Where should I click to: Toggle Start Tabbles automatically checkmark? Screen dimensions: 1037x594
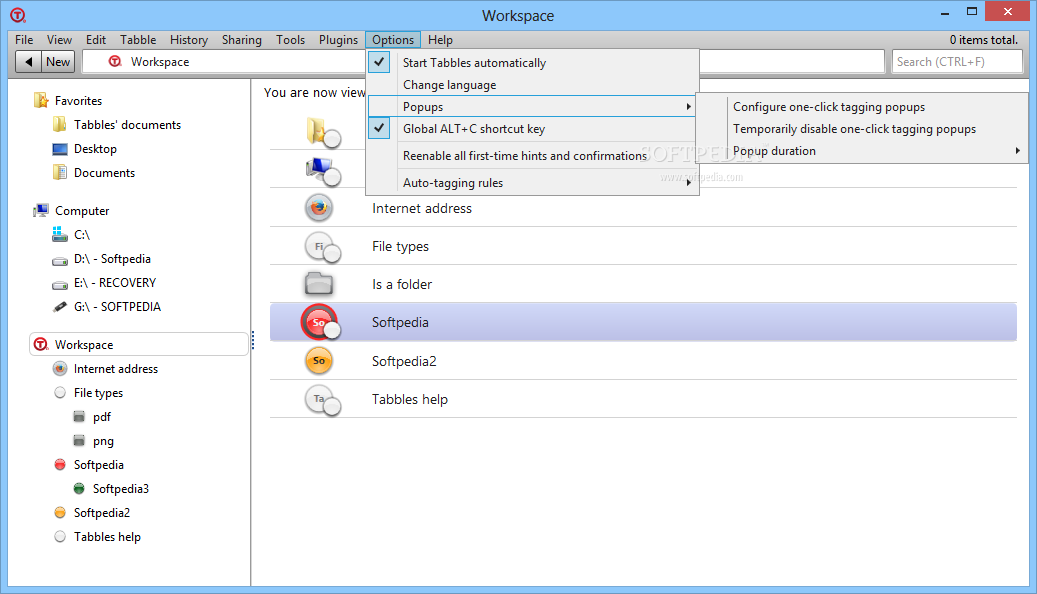[379, 62]
